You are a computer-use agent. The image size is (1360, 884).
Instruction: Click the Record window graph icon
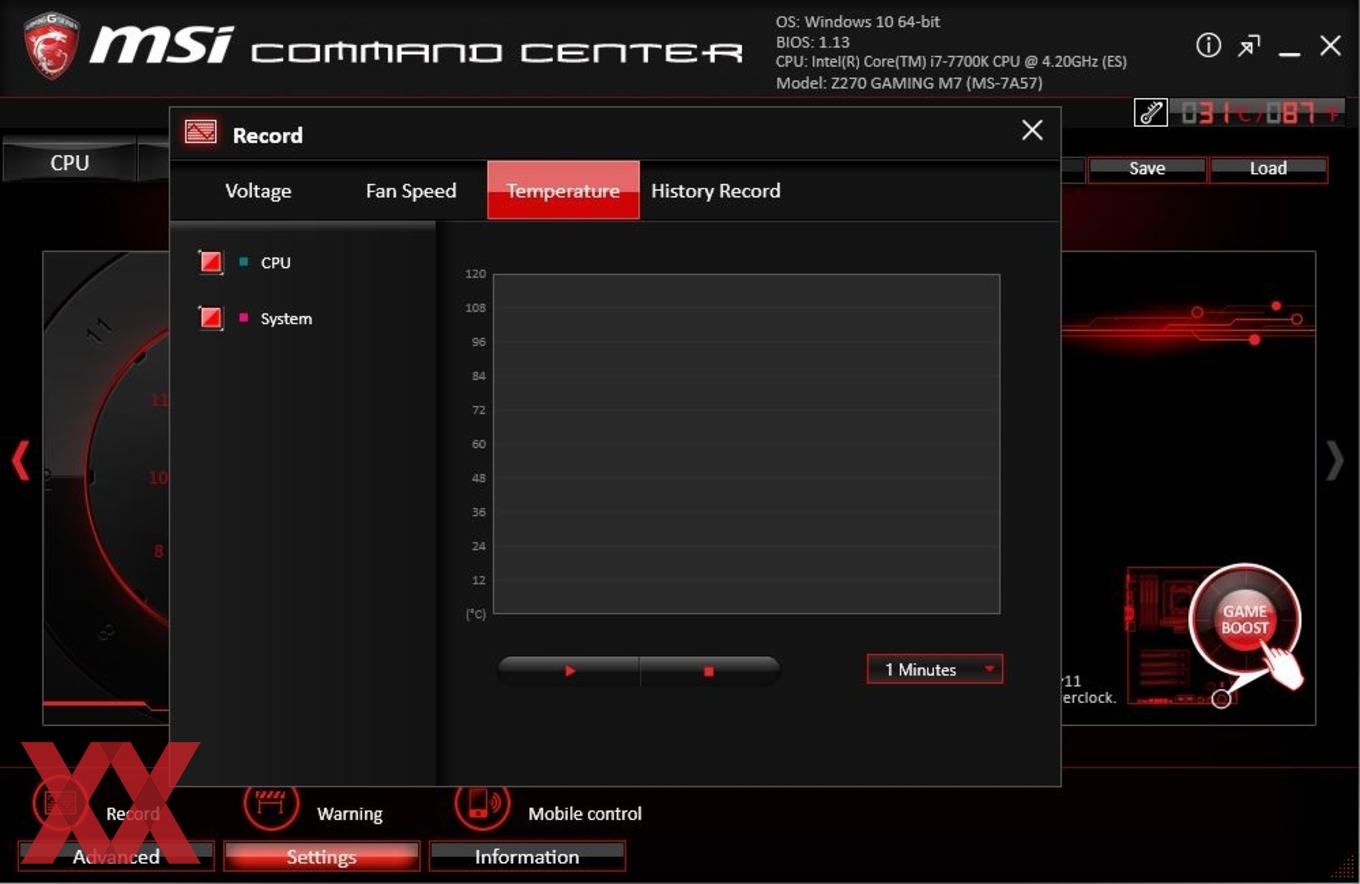pos(201,132)
